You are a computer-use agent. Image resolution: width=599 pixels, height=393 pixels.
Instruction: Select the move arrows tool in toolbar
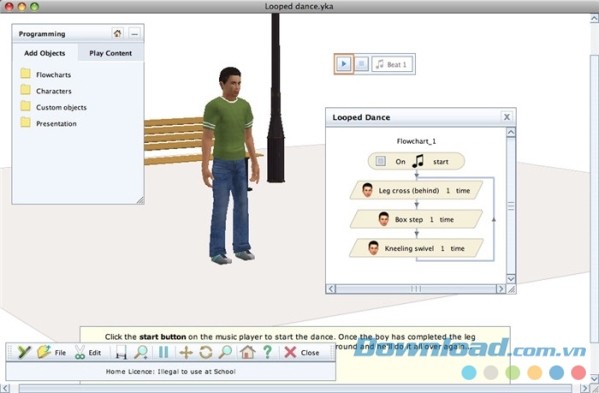pyautogui.click(x=186, y=352)
